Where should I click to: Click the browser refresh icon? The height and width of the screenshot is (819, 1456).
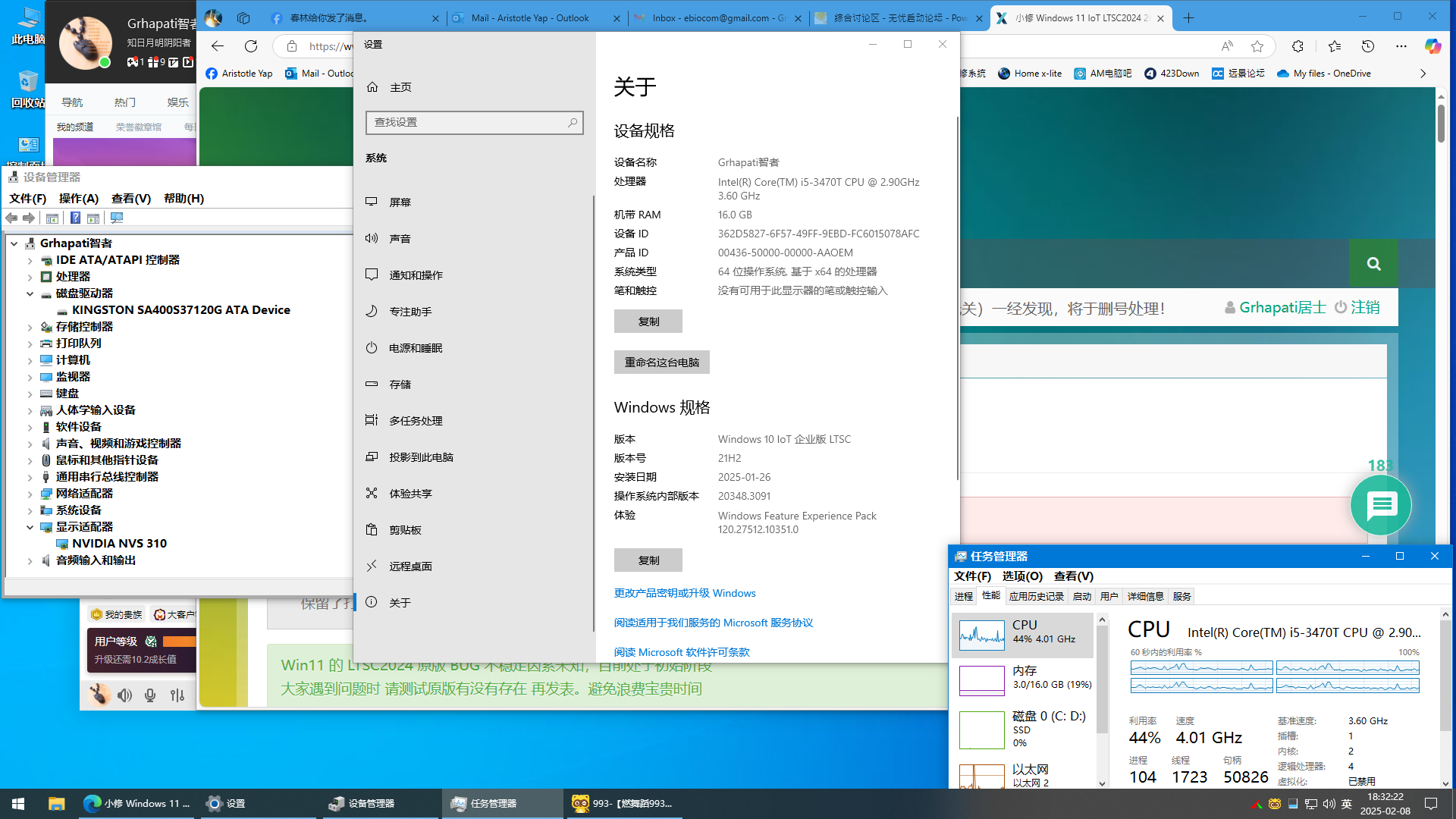coord(251,46)
